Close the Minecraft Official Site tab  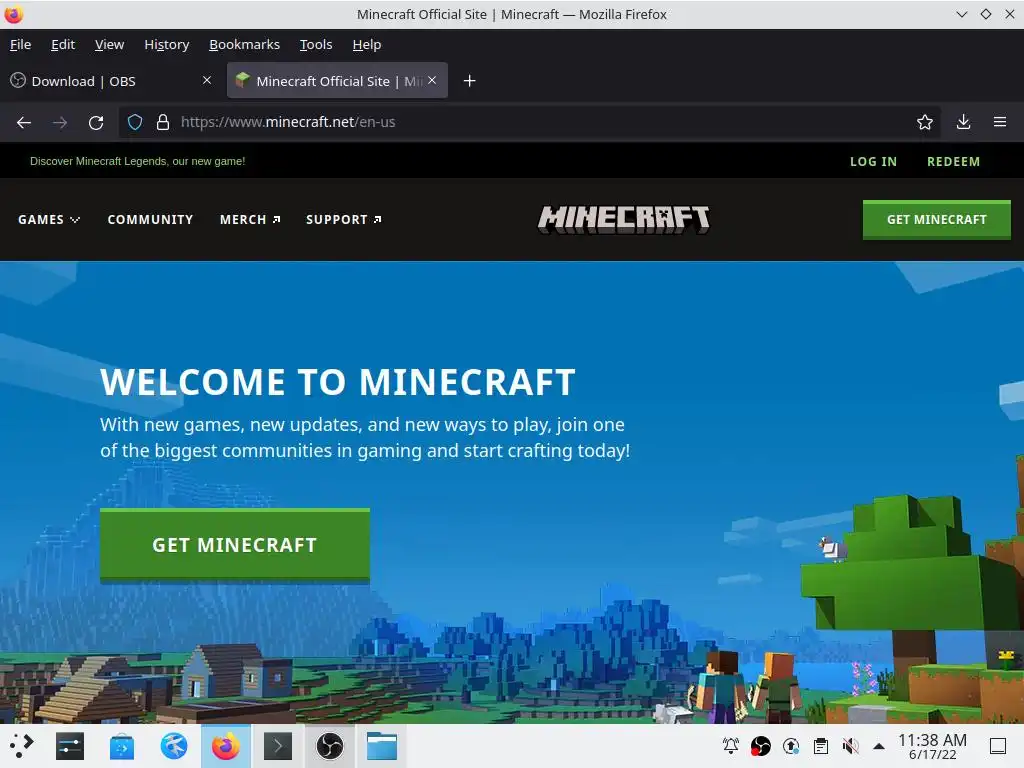[x=432, y=80]
